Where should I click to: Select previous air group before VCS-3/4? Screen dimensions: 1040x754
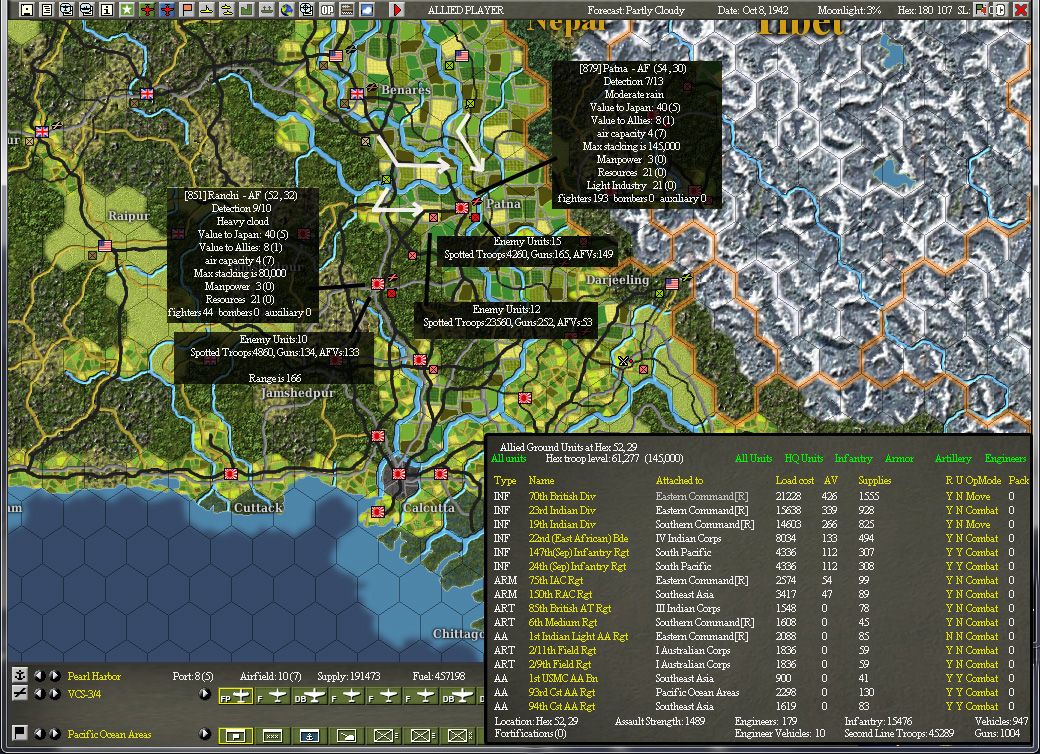click(x=40, y=694)
